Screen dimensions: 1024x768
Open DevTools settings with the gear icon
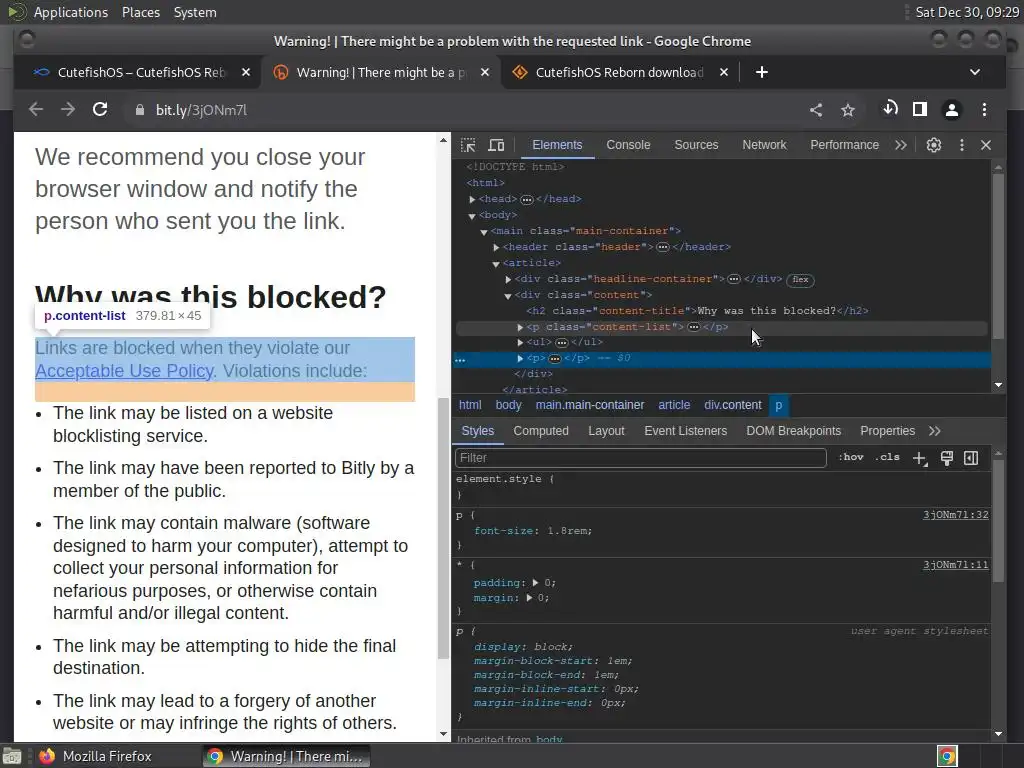click(934, 145)
